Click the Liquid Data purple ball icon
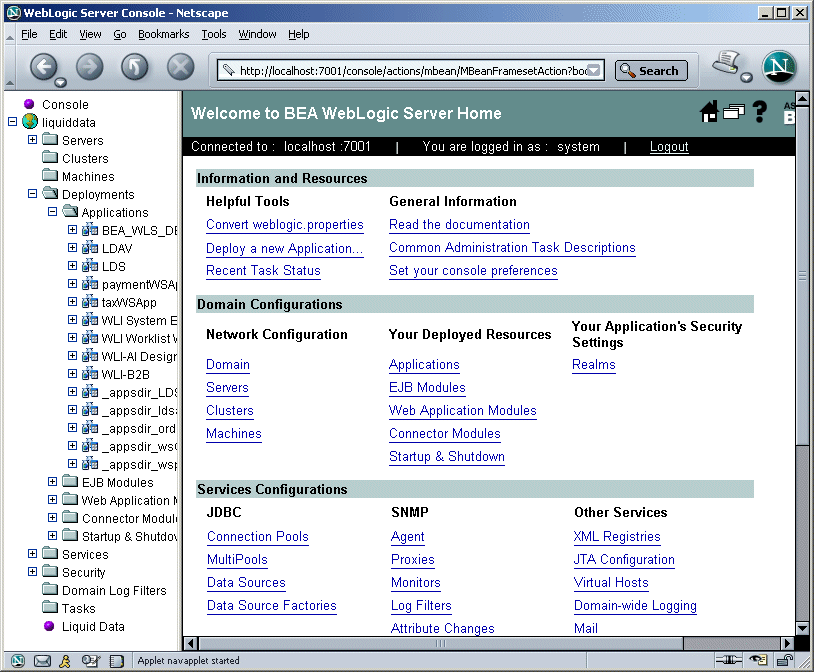 pyautogui.click(x=49, y=626)
